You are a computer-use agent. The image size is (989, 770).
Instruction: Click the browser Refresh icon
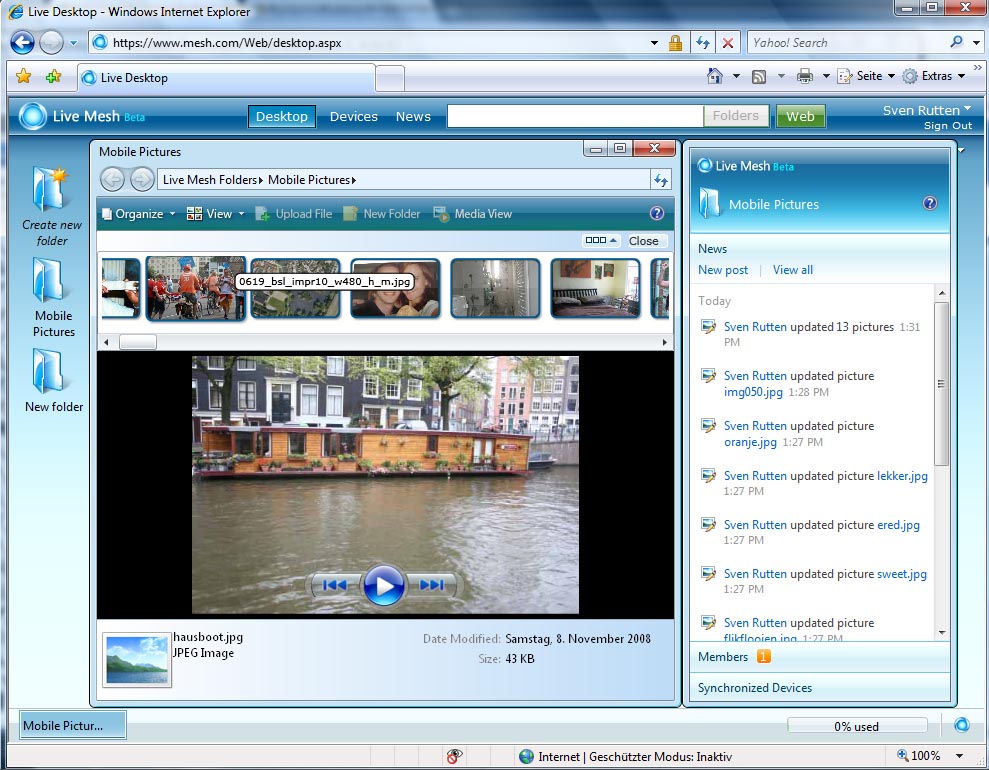tap(703, 43)
